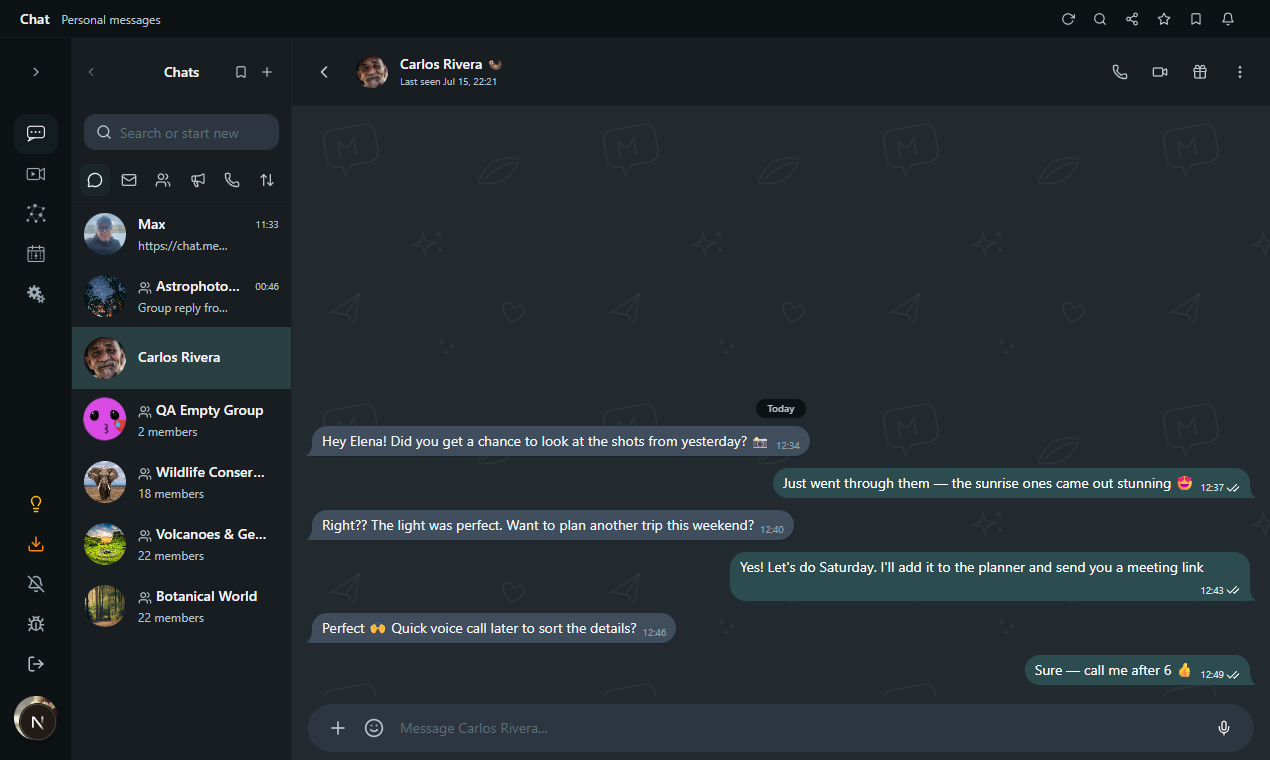Toggle the muted notifications bell in sidebar
Viewport: 1270px width, 760px height.
click(x=36, y=584)
